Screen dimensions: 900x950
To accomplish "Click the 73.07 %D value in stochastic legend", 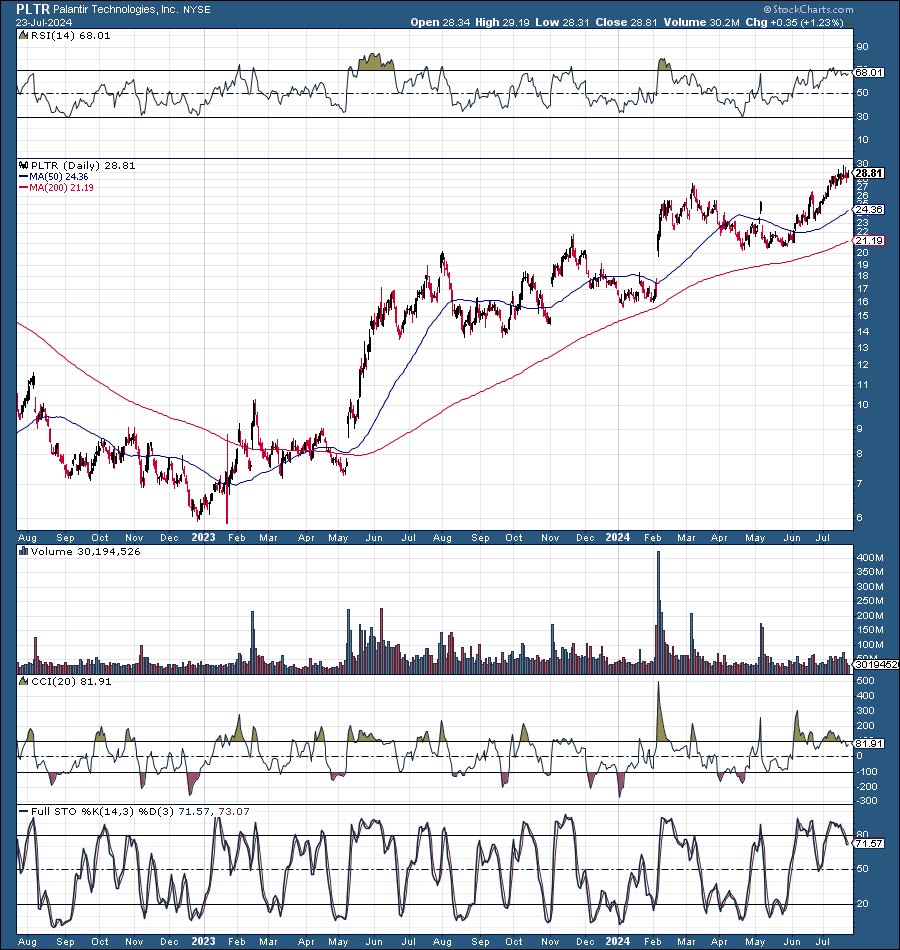I will click(x=233, y=811).
